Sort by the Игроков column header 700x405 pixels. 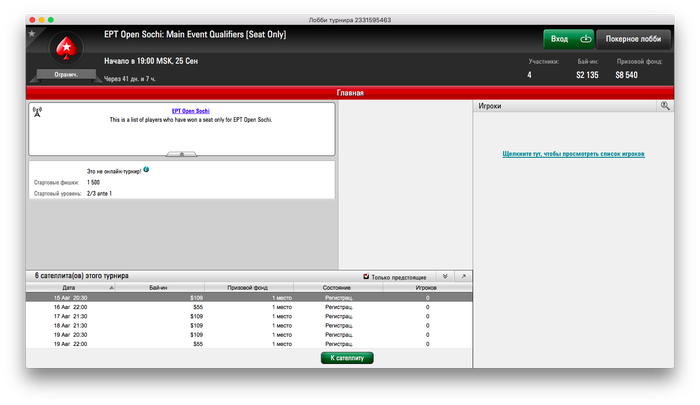(x=427, y=288)
